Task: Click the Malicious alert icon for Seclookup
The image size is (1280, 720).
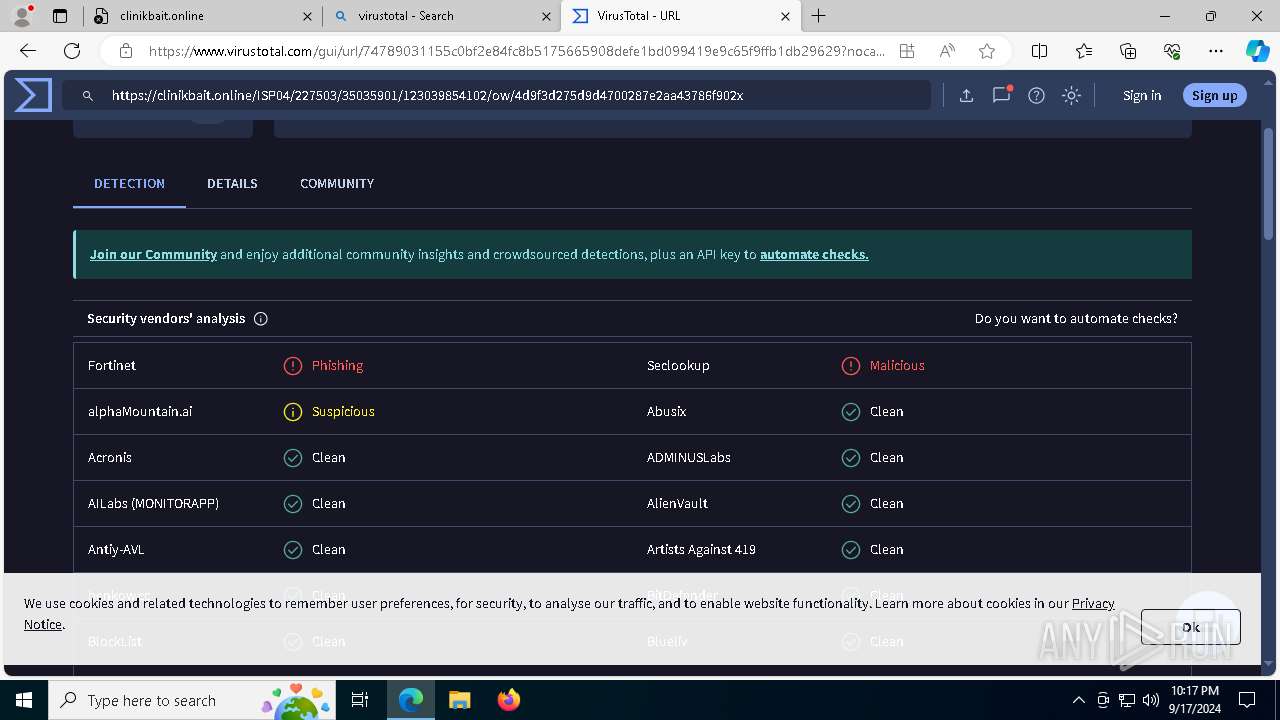Action: [851, 365]
